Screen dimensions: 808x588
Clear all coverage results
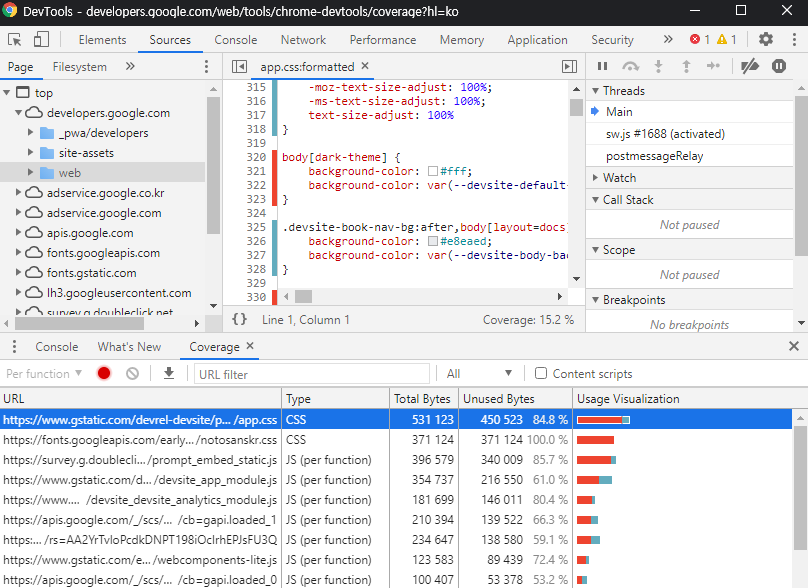tap(132, 373)
